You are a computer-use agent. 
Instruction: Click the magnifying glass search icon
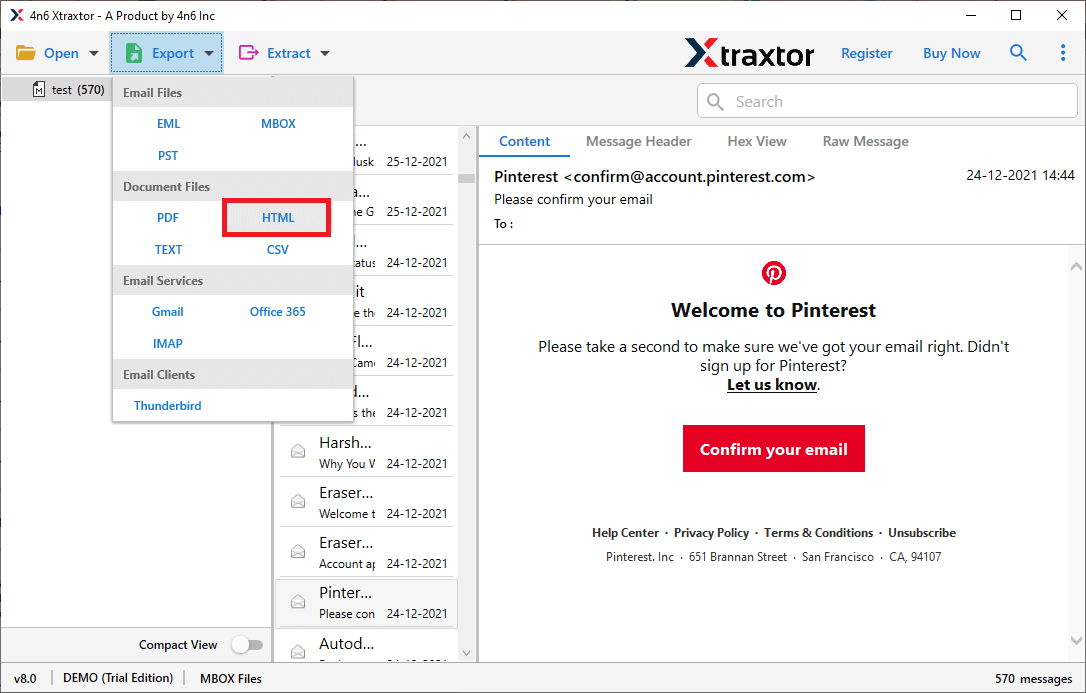[1018, 52]
